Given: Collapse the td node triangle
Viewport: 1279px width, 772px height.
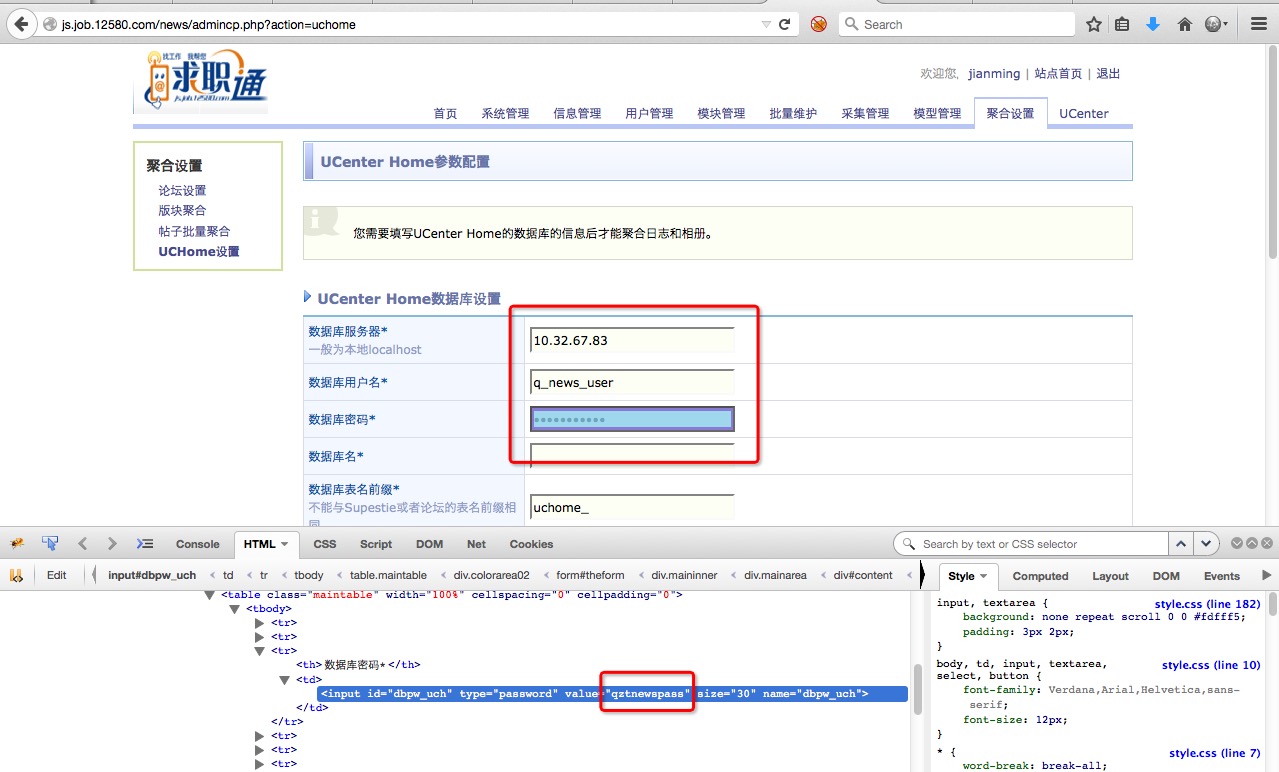Looking at the screenshot, I should pos(285,680).
